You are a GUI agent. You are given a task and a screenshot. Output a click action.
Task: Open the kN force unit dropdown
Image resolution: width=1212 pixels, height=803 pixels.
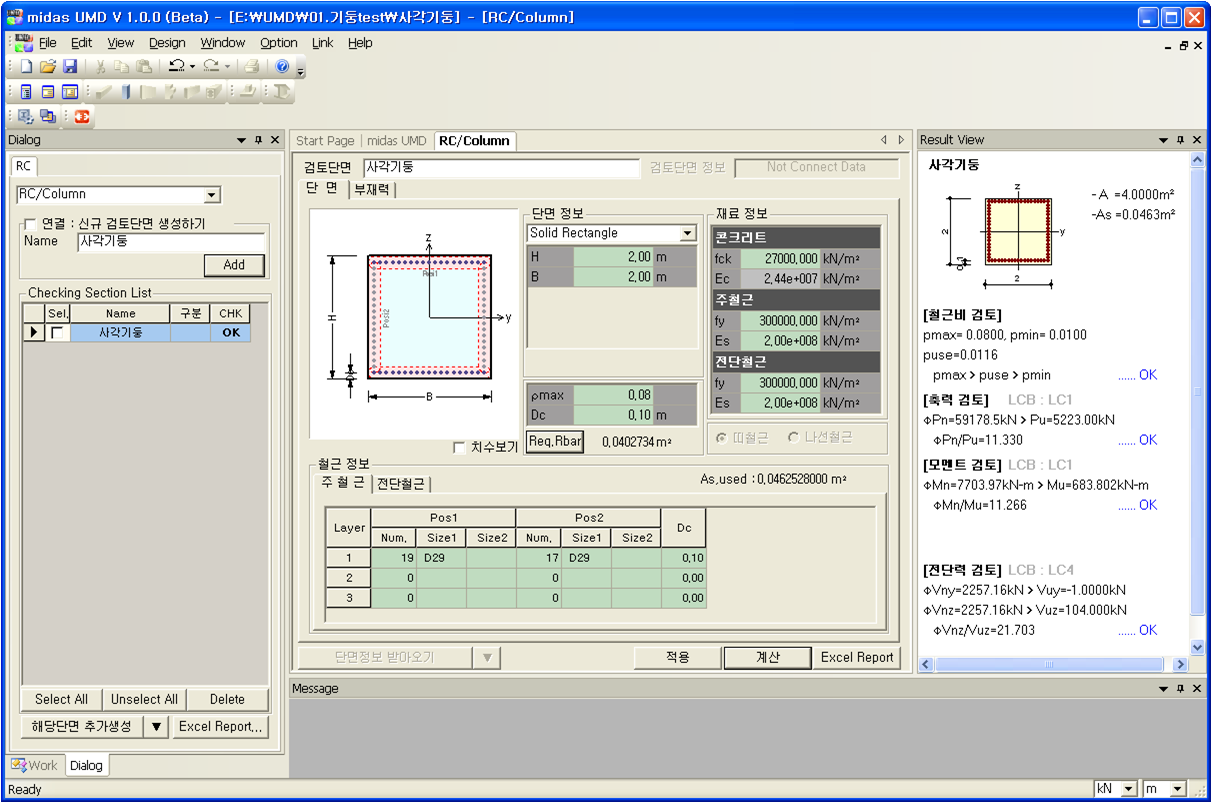click(1129, 789)
